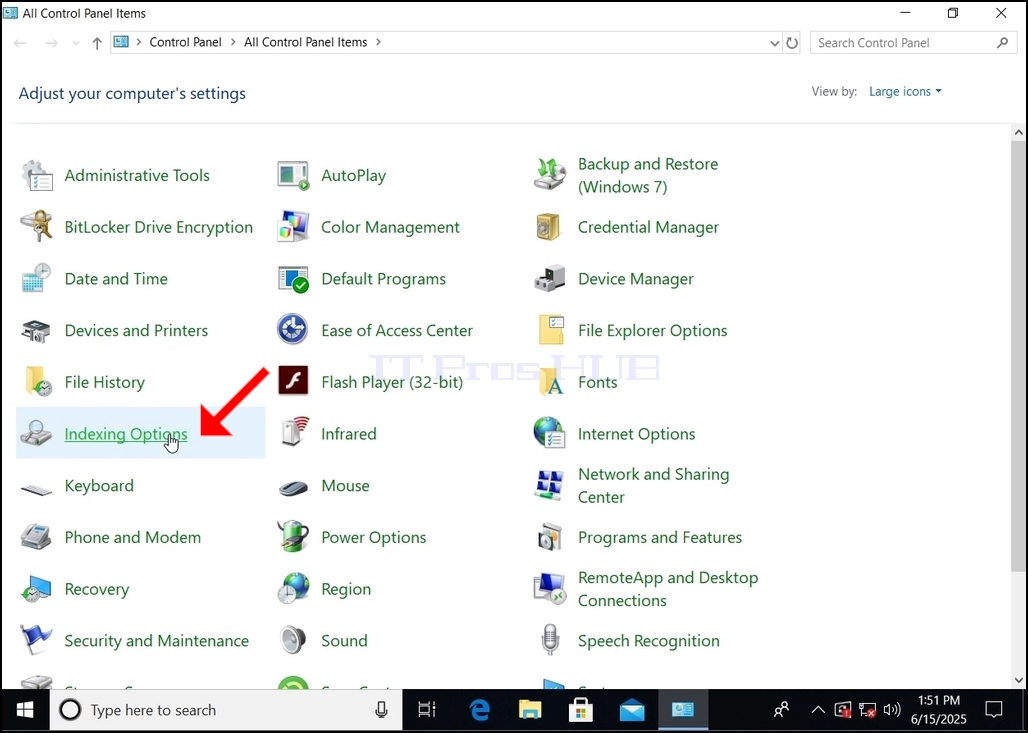Viewport: 1028px width, 733px height.
Task: Click the Internet Options link
Action: 637,433
